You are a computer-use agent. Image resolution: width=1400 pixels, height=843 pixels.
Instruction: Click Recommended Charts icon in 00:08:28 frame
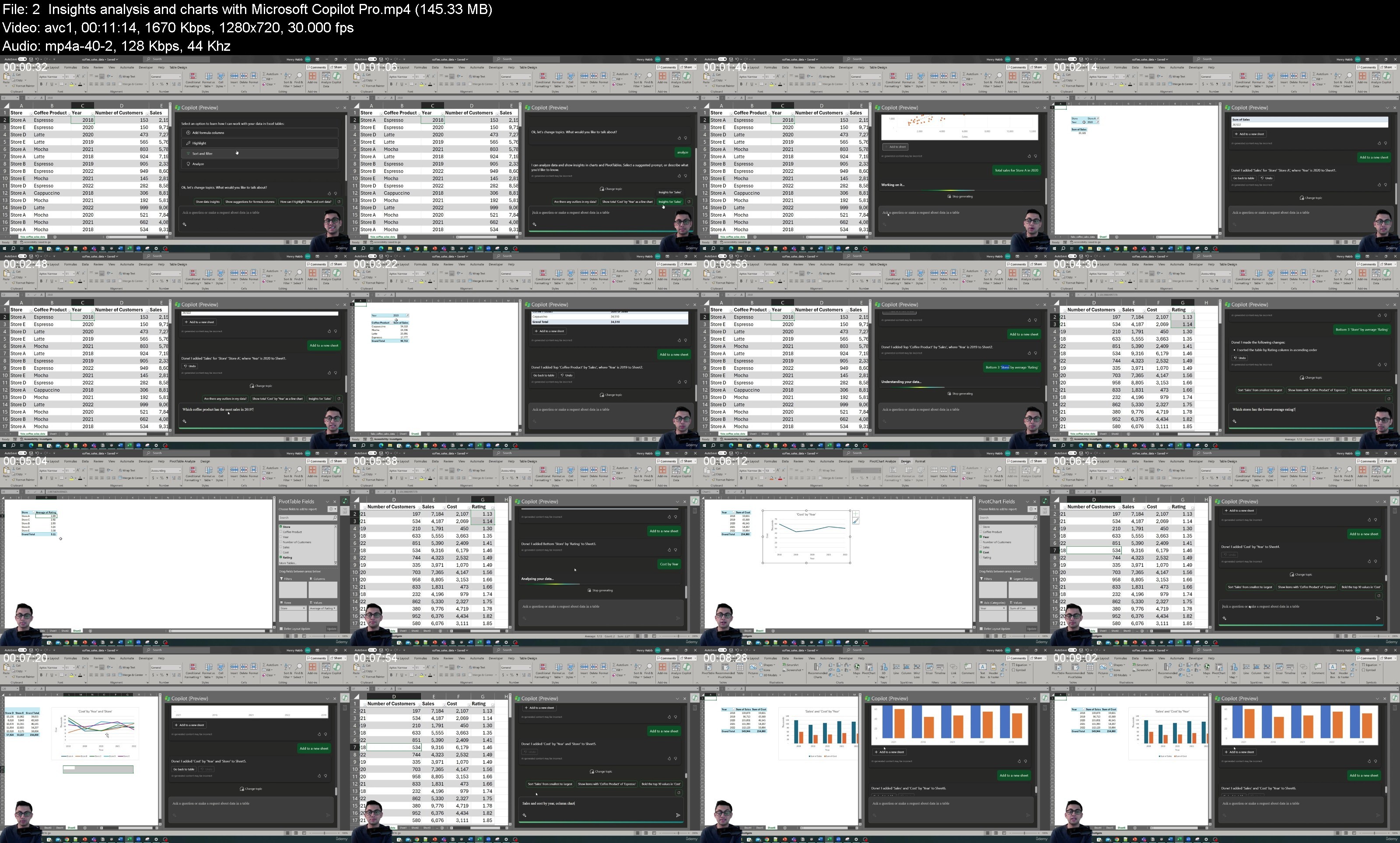click(818, 667)
